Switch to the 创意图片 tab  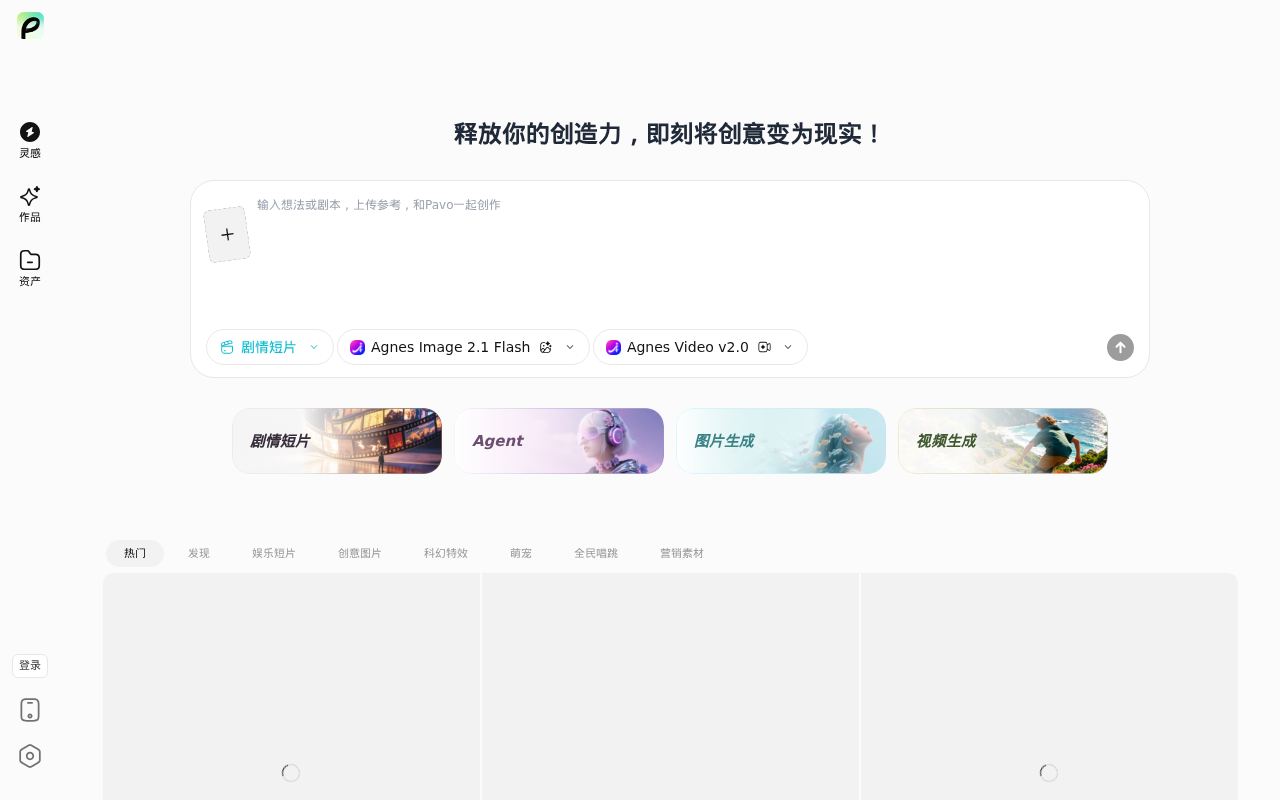click(x=360, y=553)
